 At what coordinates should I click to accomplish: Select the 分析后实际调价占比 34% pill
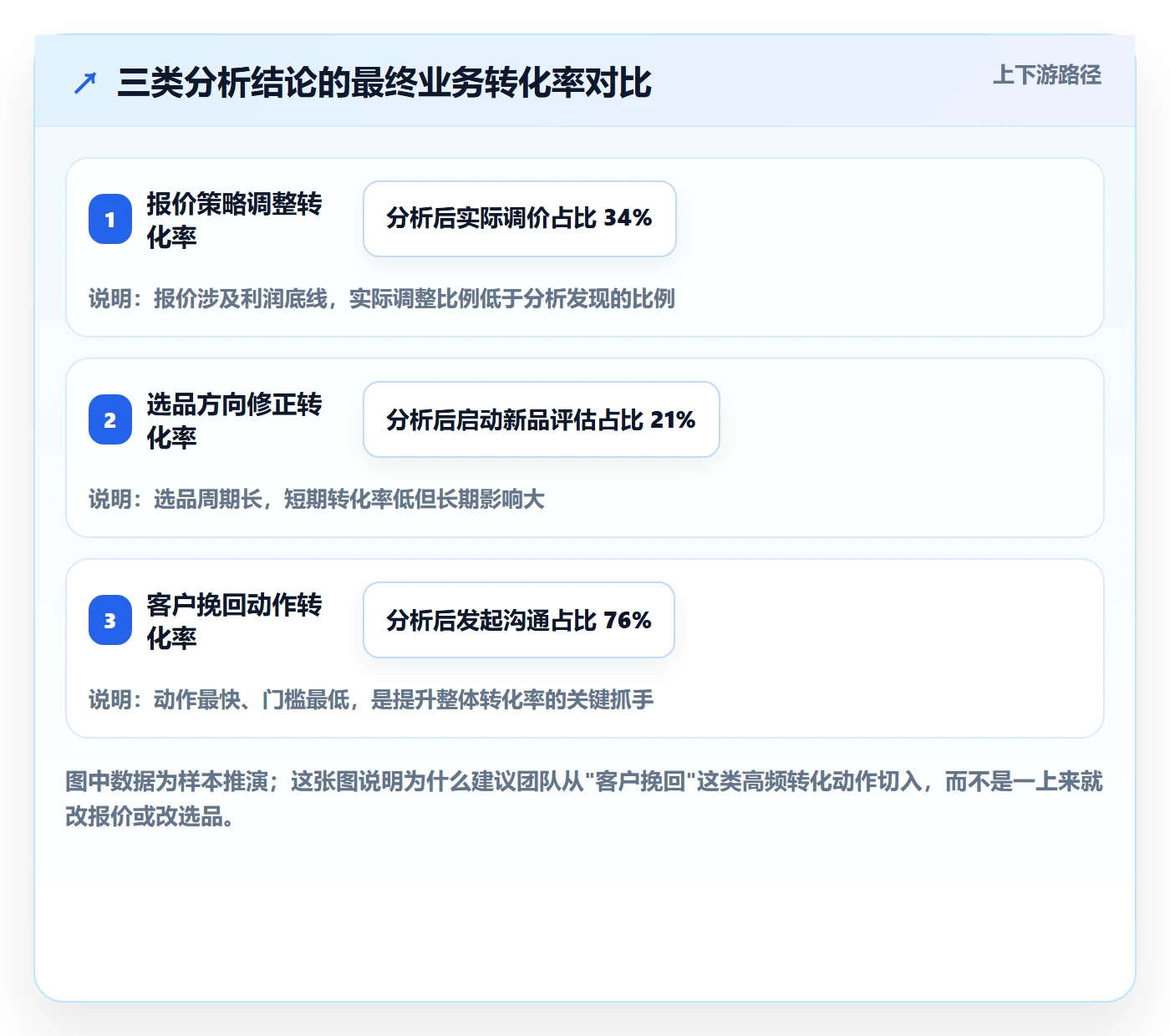pos(519,219)
